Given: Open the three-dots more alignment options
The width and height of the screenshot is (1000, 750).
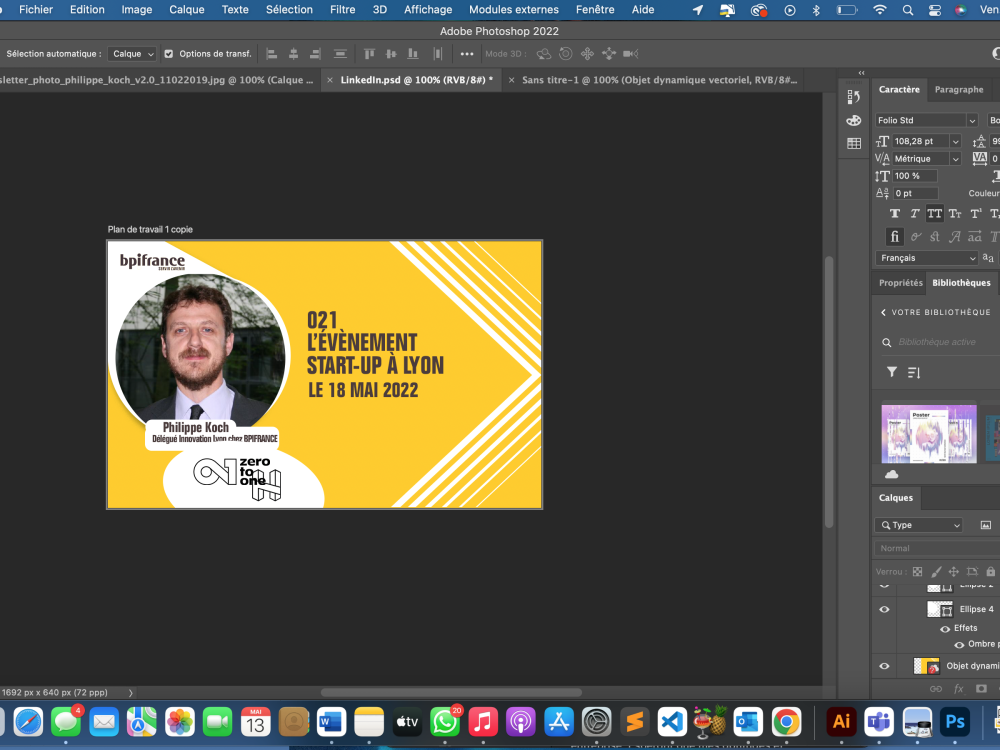Looking at the screenshot, I should [x=467, y=54].
